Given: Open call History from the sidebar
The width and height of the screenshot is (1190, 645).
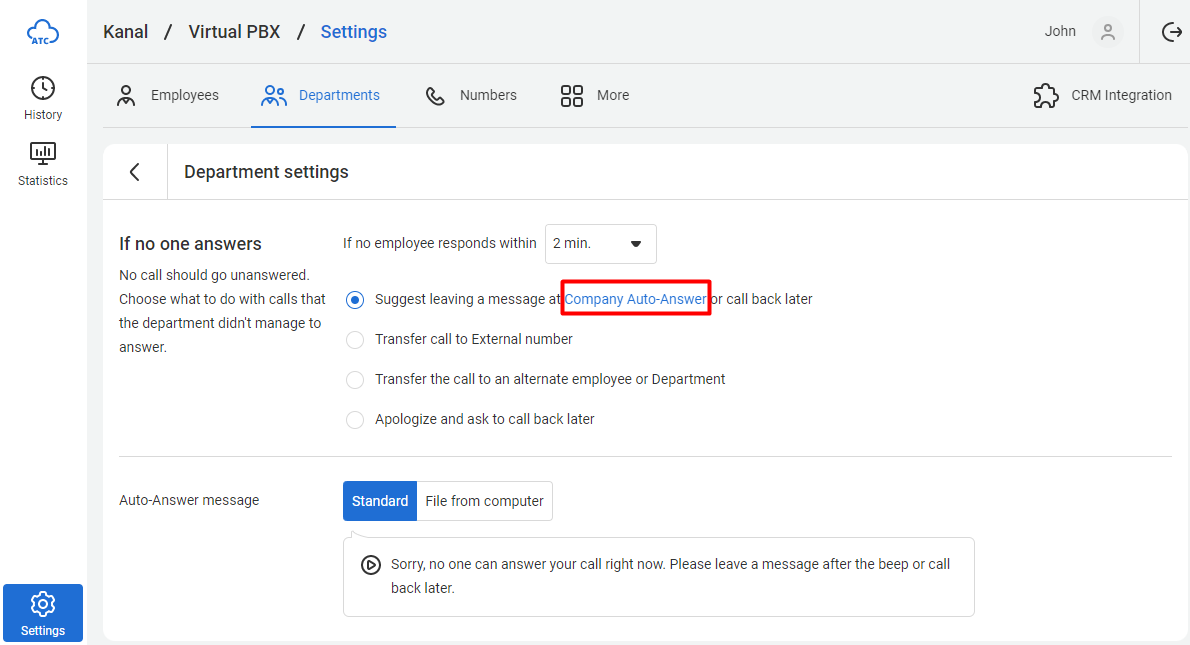Looking at the screenshot, I should tap(43, 98).
